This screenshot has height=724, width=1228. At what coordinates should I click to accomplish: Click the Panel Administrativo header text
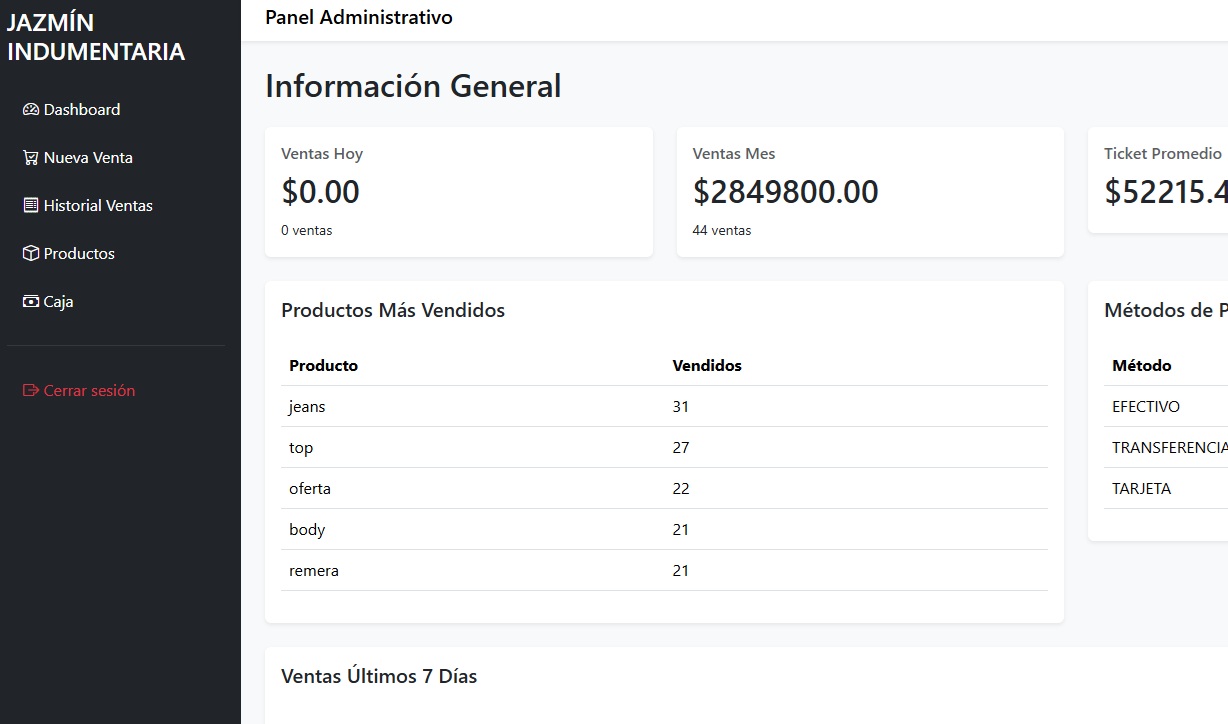tap(359, 18)
